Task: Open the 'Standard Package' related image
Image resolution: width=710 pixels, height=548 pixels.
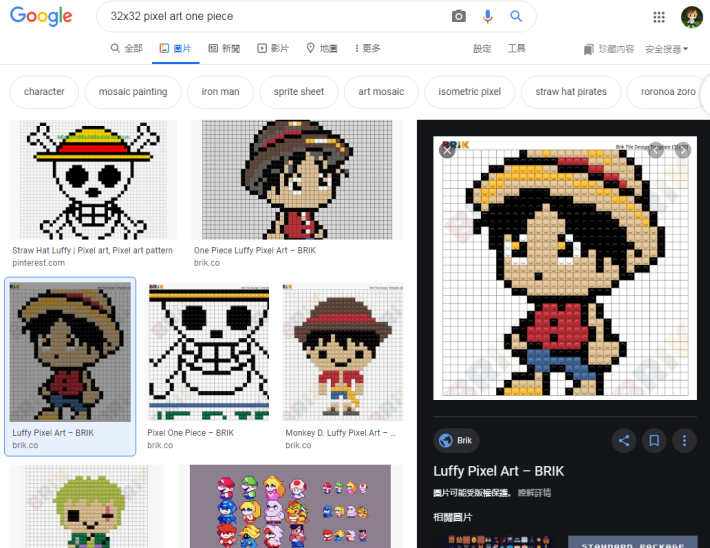Action: [633, 542]
